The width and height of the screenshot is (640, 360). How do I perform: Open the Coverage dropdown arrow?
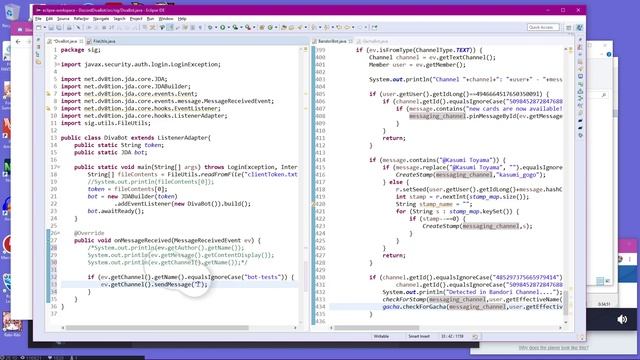(x=241, y=27)
